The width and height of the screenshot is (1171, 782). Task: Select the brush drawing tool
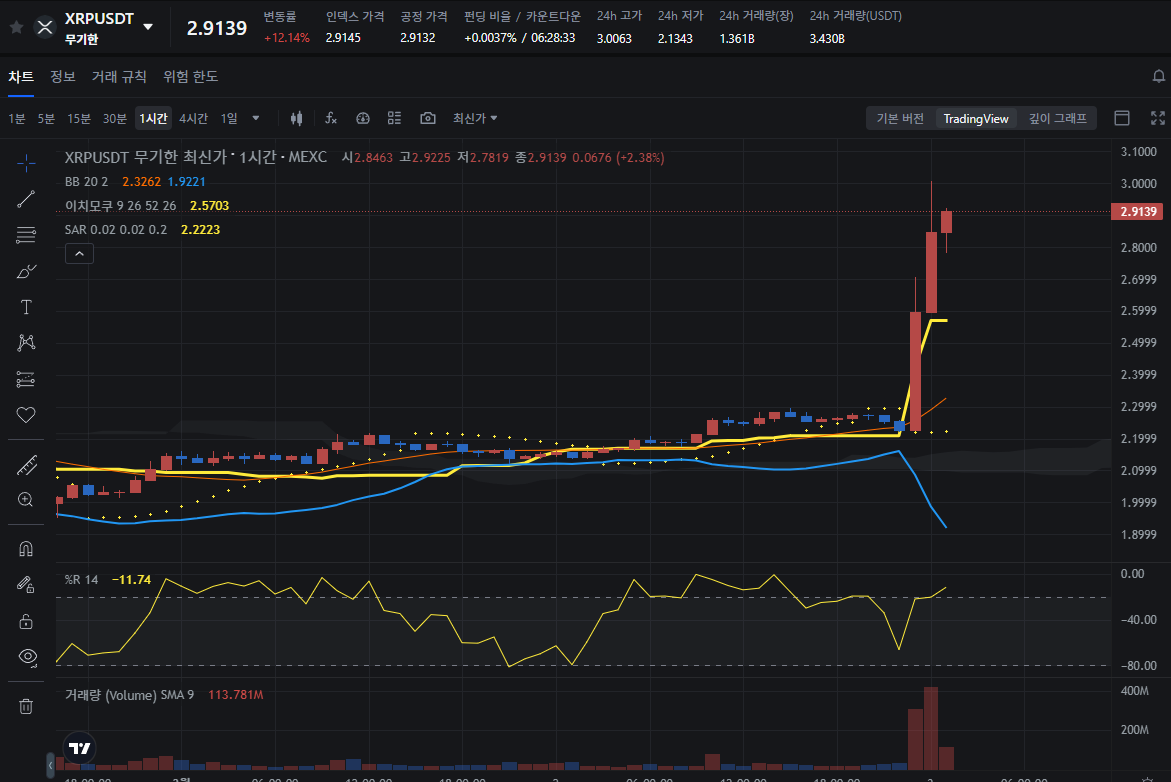pos(26,271)
